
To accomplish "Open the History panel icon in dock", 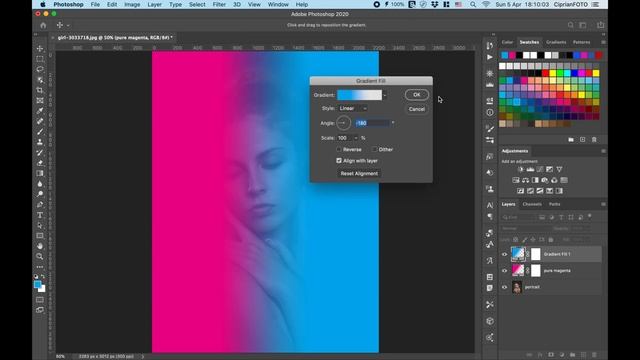I will (x=490, y=46).
